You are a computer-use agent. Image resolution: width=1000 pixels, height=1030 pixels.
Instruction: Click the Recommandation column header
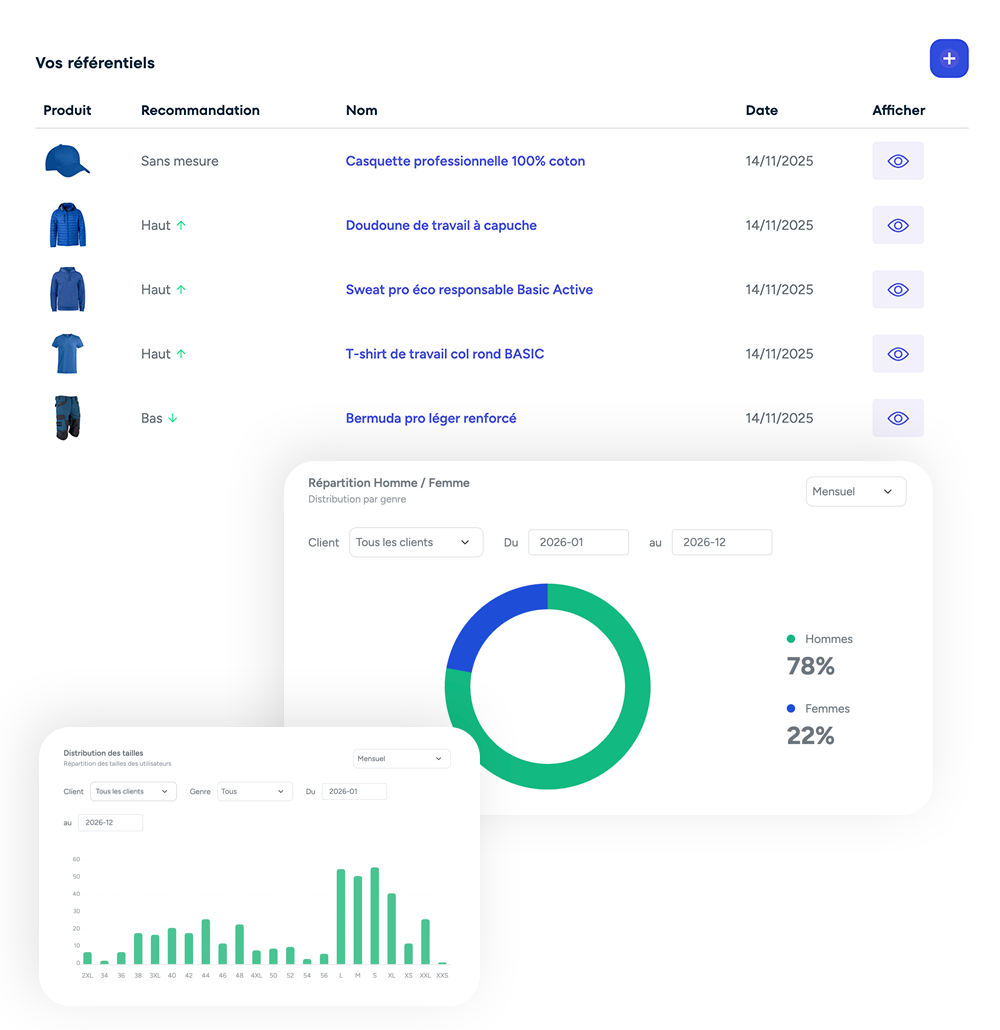pos(200,110)
